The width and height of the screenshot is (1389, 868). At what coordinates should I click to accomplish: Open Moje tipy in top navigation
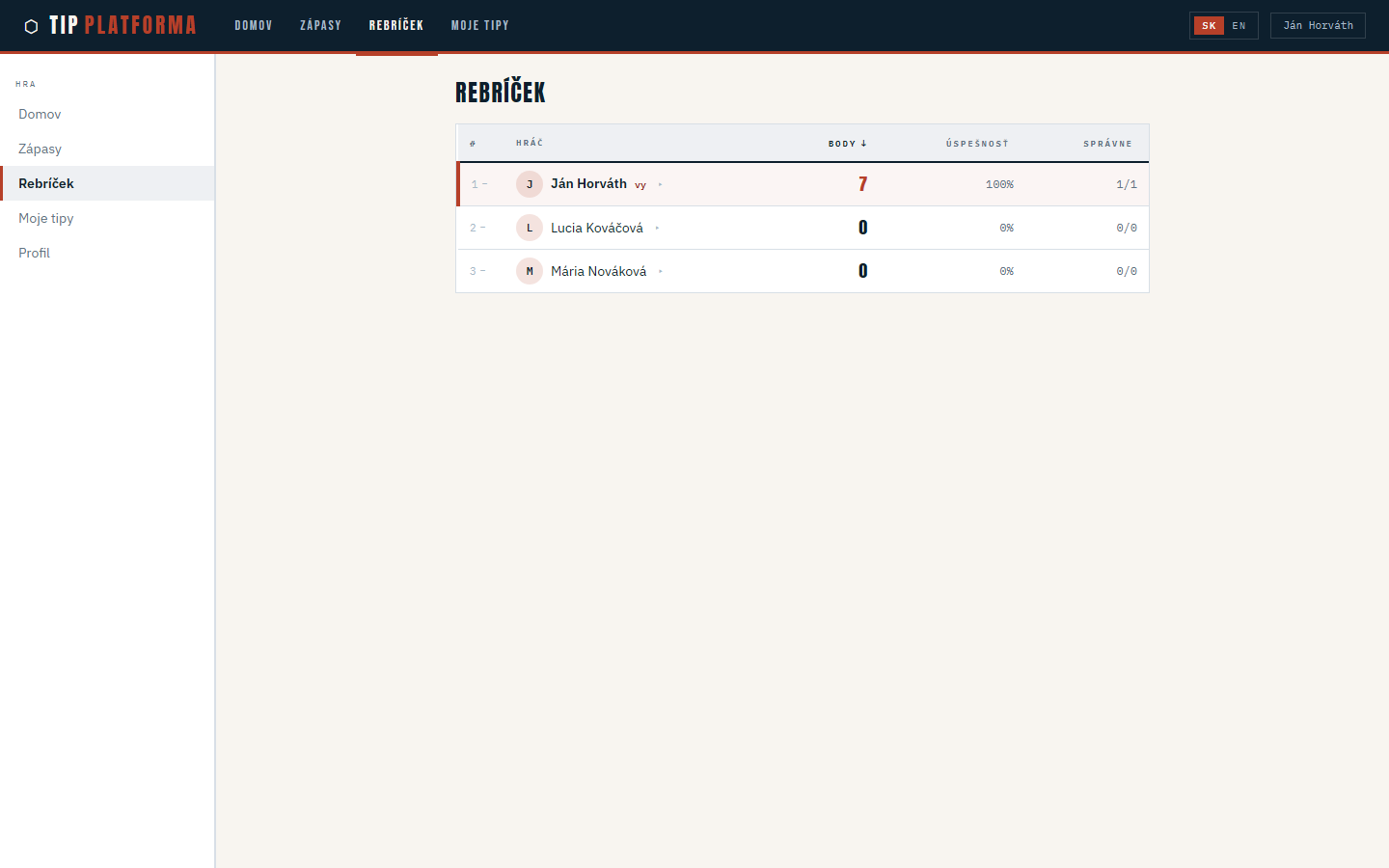click(479, 26)
